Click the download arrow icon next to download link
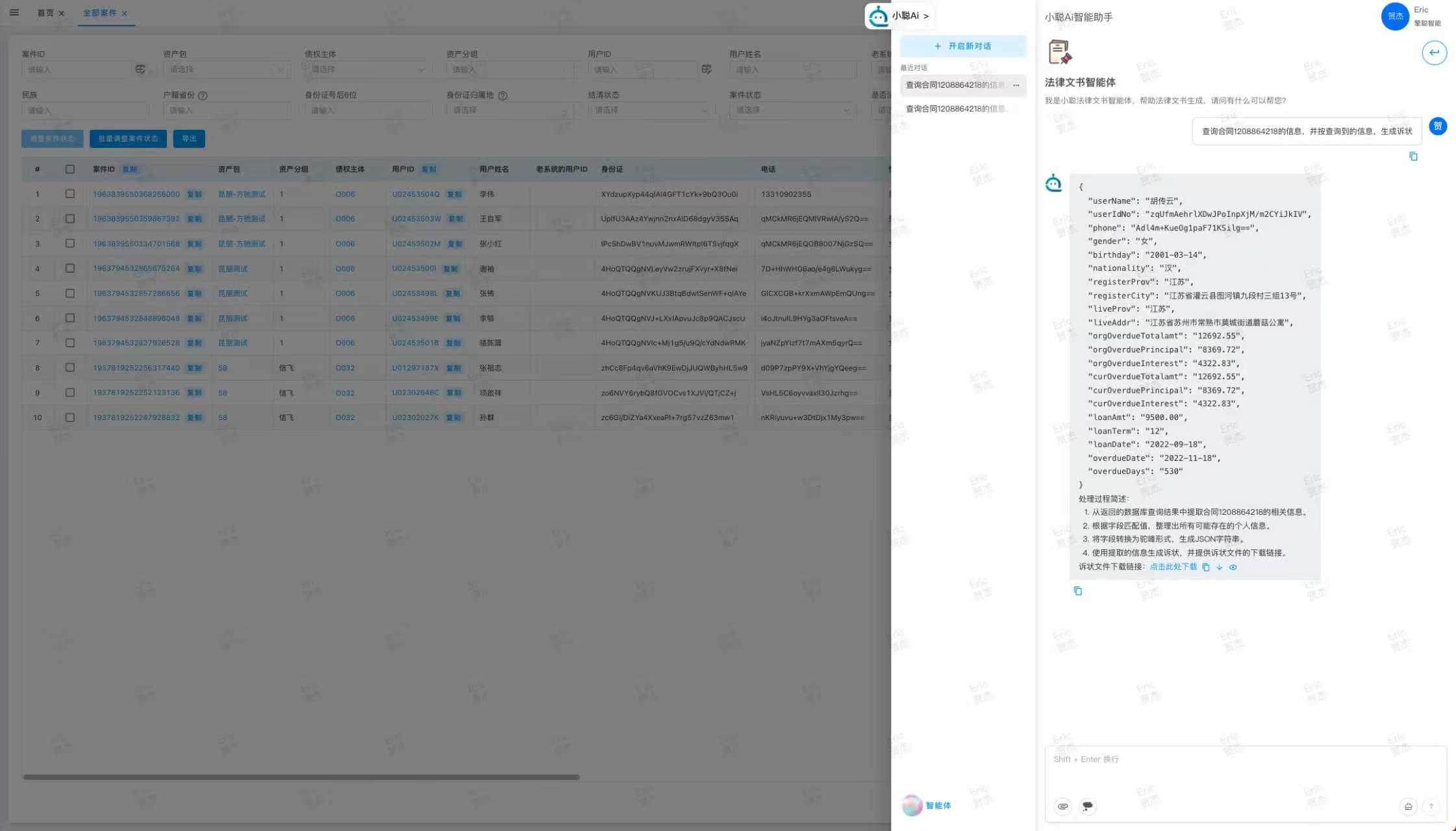 [1219, 567]
